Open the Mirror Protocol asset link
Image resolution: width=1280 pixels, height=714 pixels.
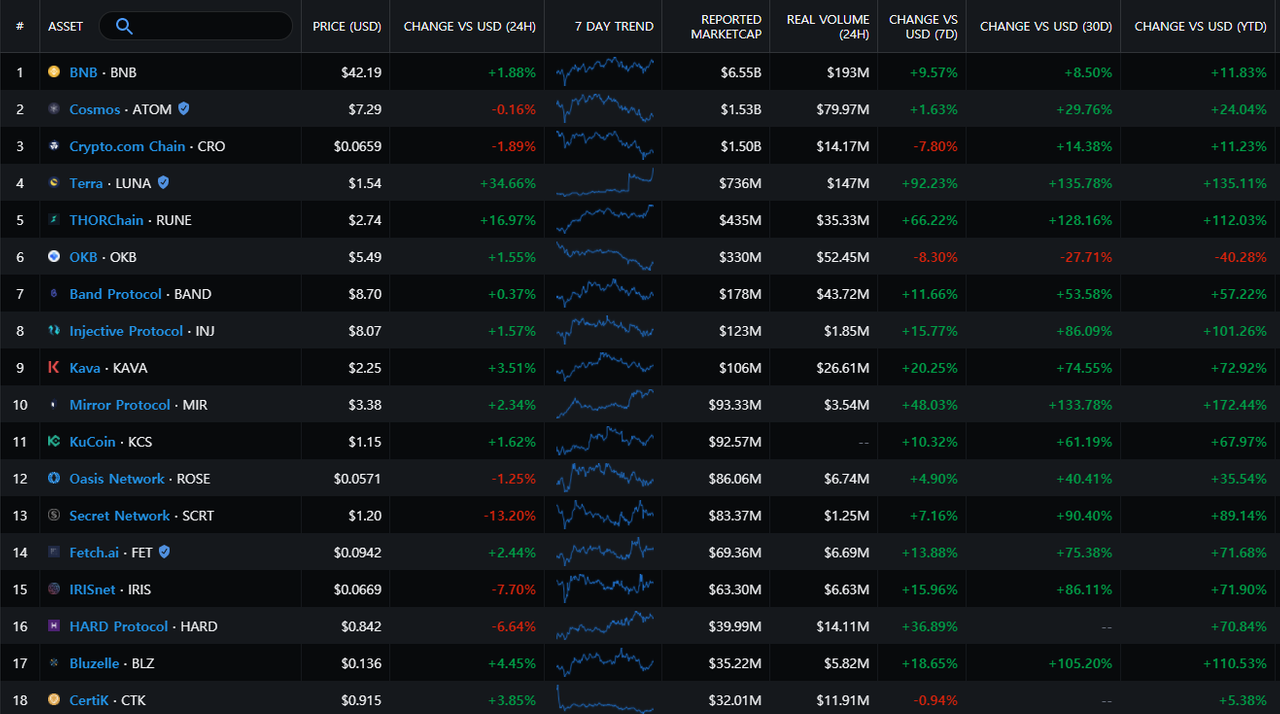pyautogui.click(x=119, y=405)
